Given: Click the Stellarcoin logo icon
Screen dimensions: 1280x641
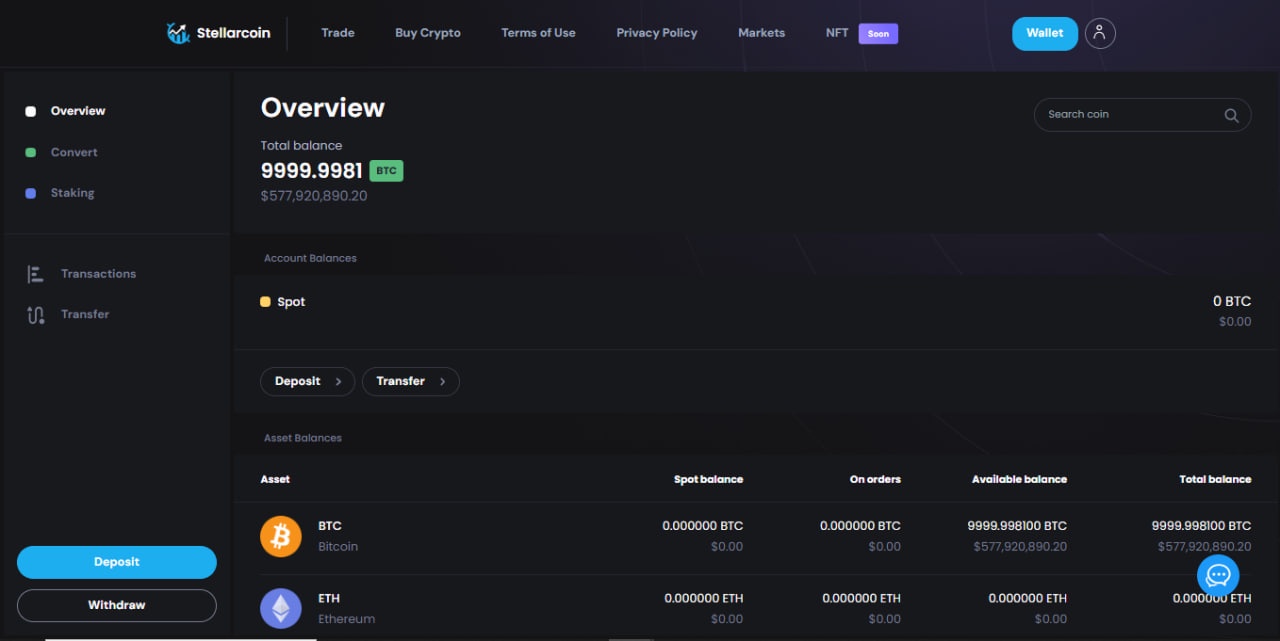Looking at the screenshot, I should [178, 33].
